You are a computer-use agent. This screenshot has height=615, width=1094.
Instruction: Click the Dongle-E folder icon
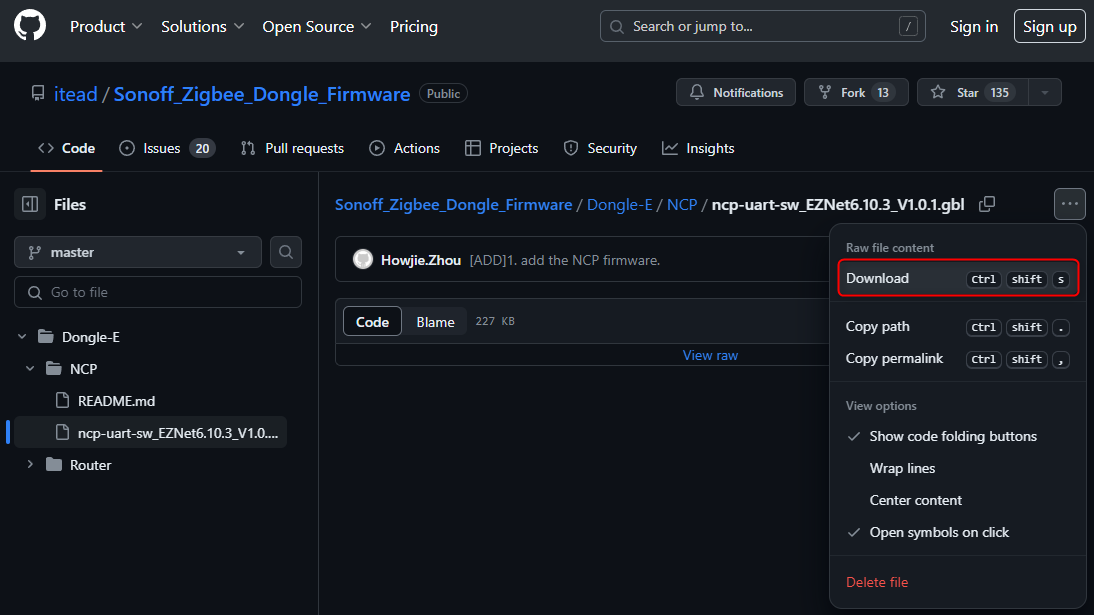(x=46, y=336)
